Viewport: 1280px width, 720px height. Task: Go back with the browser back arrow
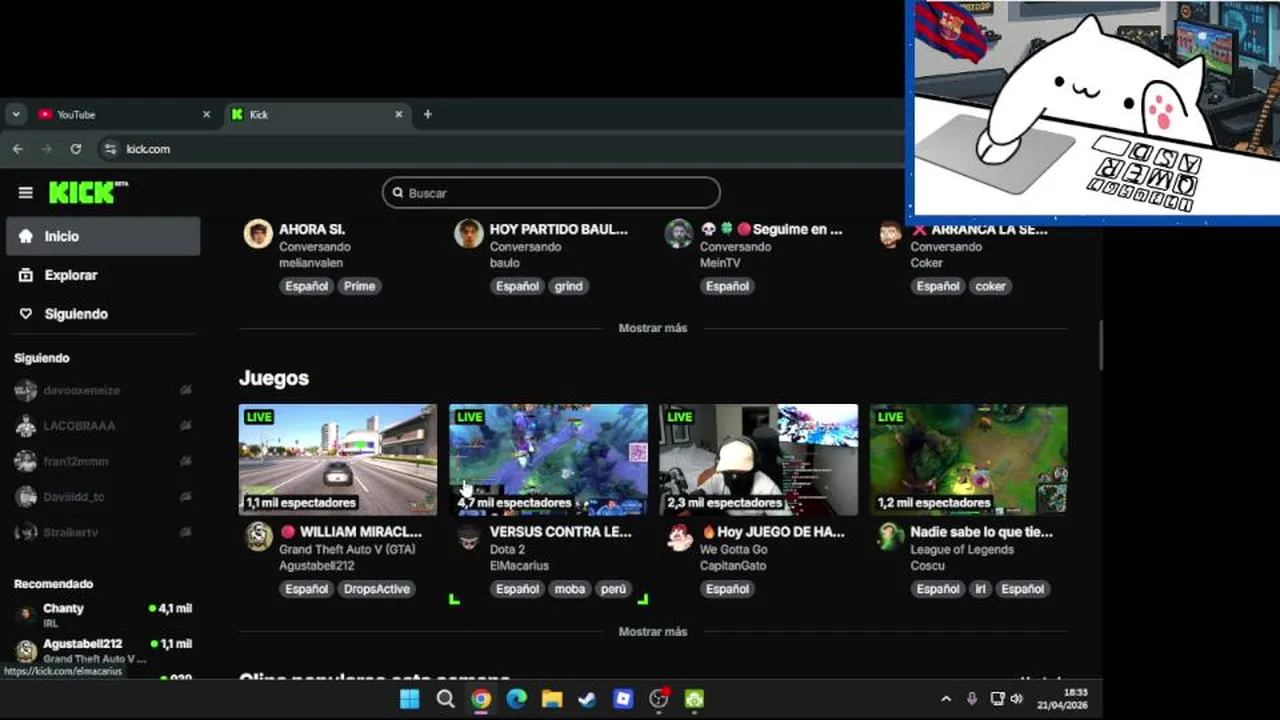click(x=18, y=149)
